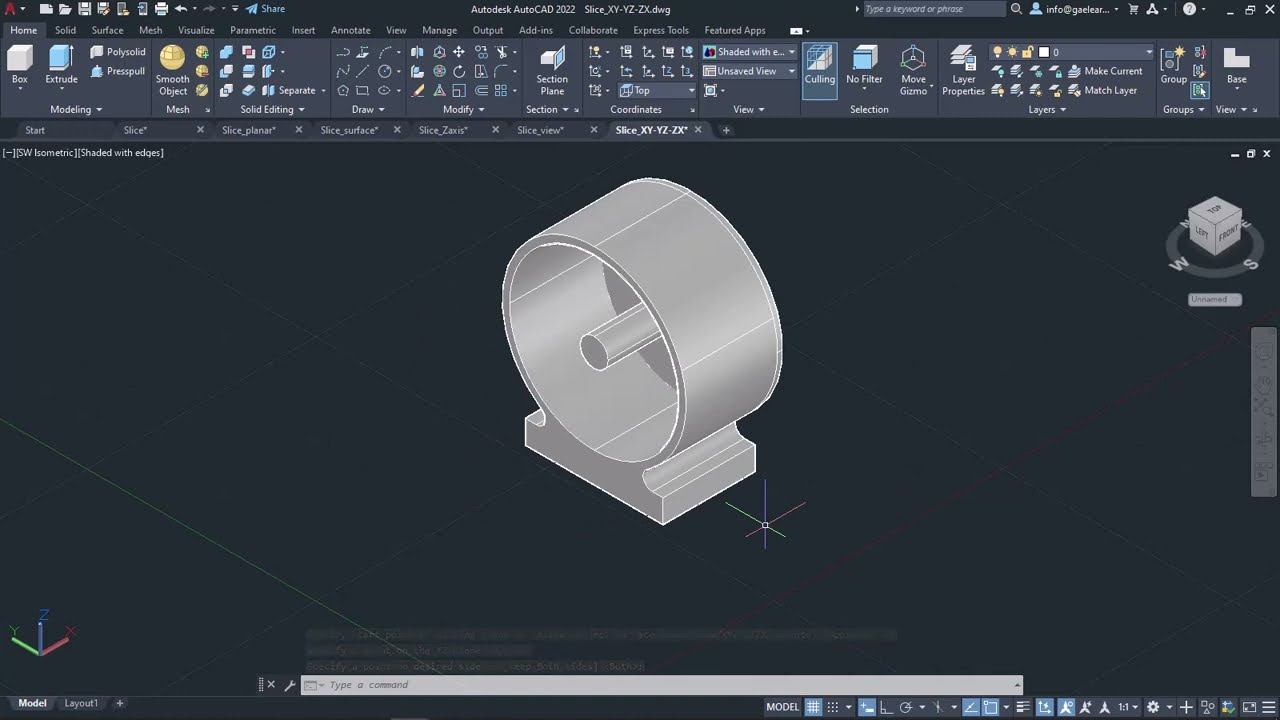
Task: Click the Match Layer button
Action: (1102, 90)
